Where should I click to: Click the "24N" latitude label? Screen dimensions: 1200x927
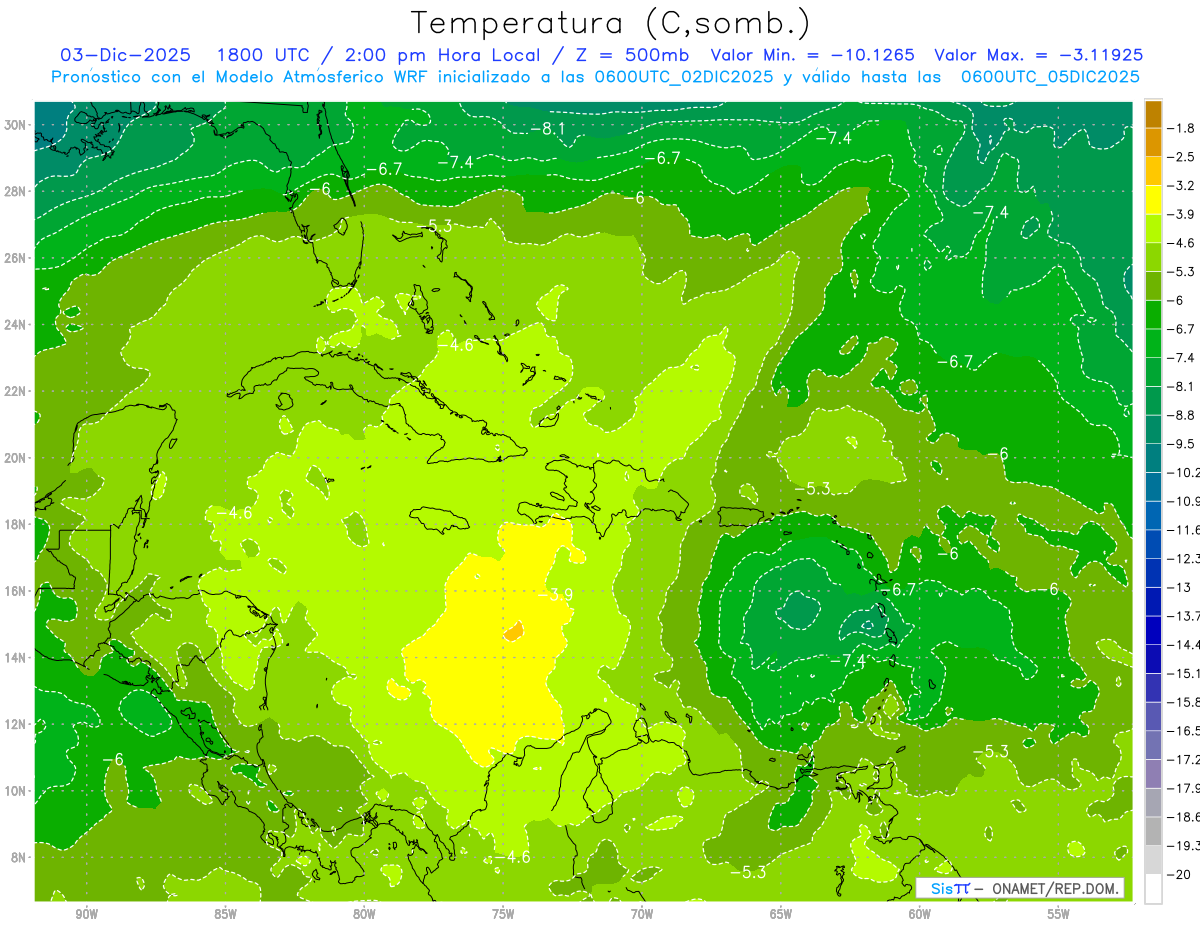[15, 324]
